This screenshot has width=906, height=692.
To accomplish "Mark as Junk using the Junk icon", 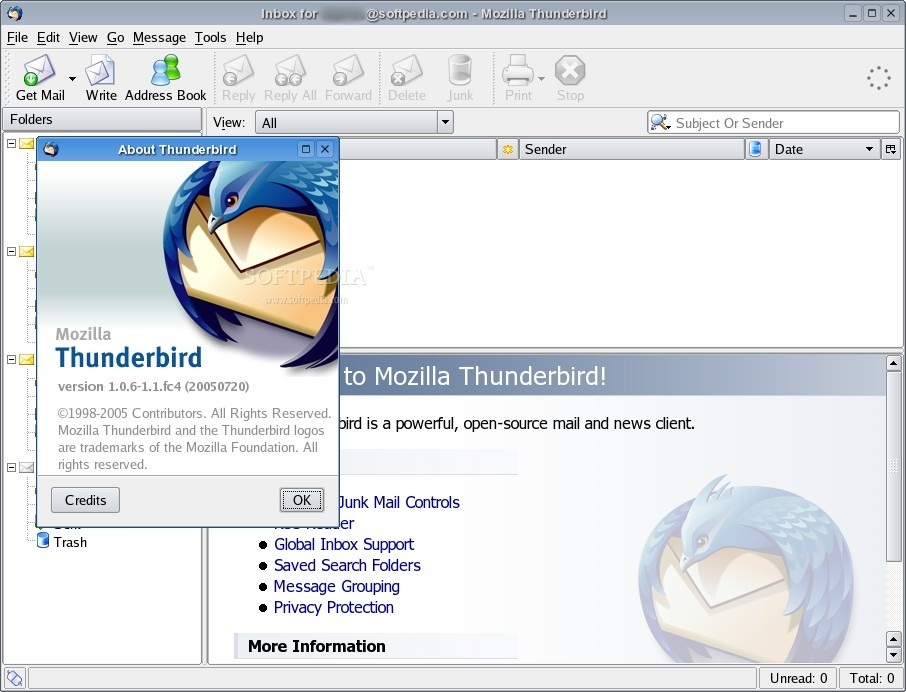I will 460,70.
